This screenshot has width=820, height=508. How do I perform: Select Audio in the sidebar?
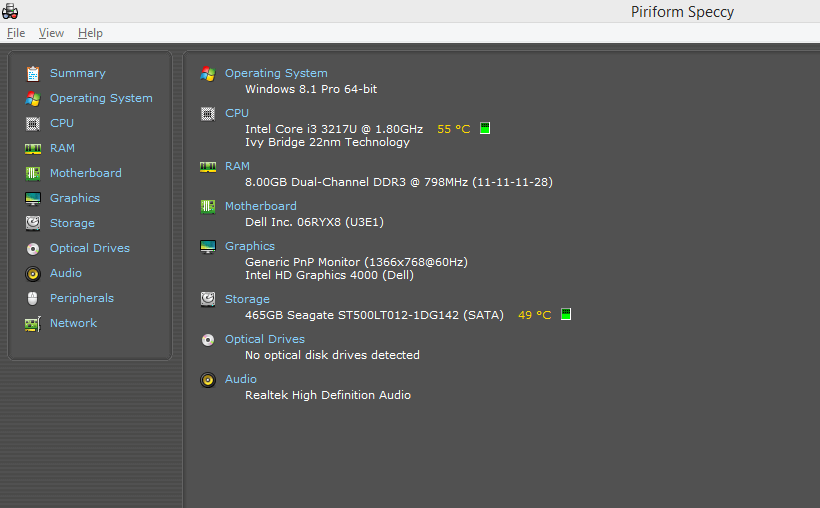click(x=65, y=273)
